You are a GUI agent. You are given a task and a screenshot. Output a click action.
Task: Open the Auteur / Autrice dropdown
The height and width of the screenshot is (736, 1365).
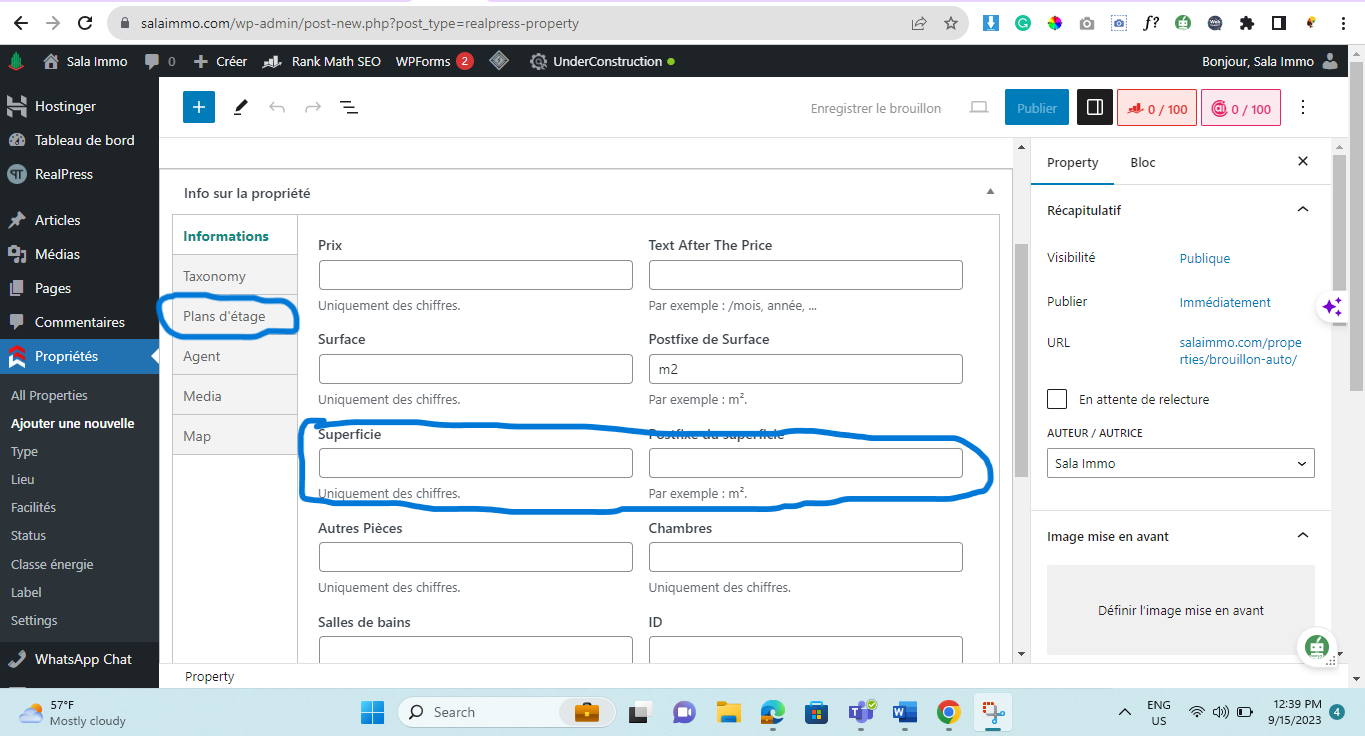pos(1180,463)
